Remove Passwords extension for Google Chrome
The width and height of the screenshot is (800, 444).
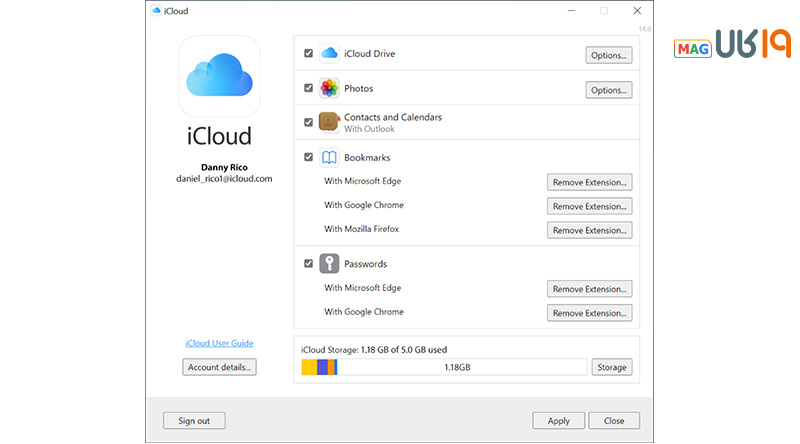pyautogui.click(x=589, y=313)
